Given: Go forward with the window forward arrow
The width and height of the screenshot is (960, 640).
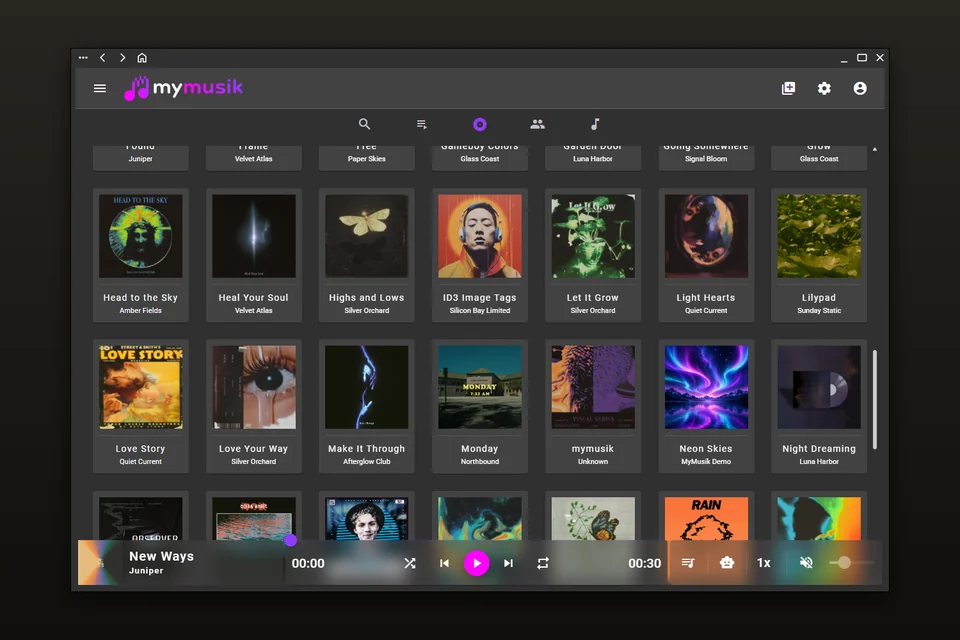Looking at the screenshot, I should [x=122, y=58].
